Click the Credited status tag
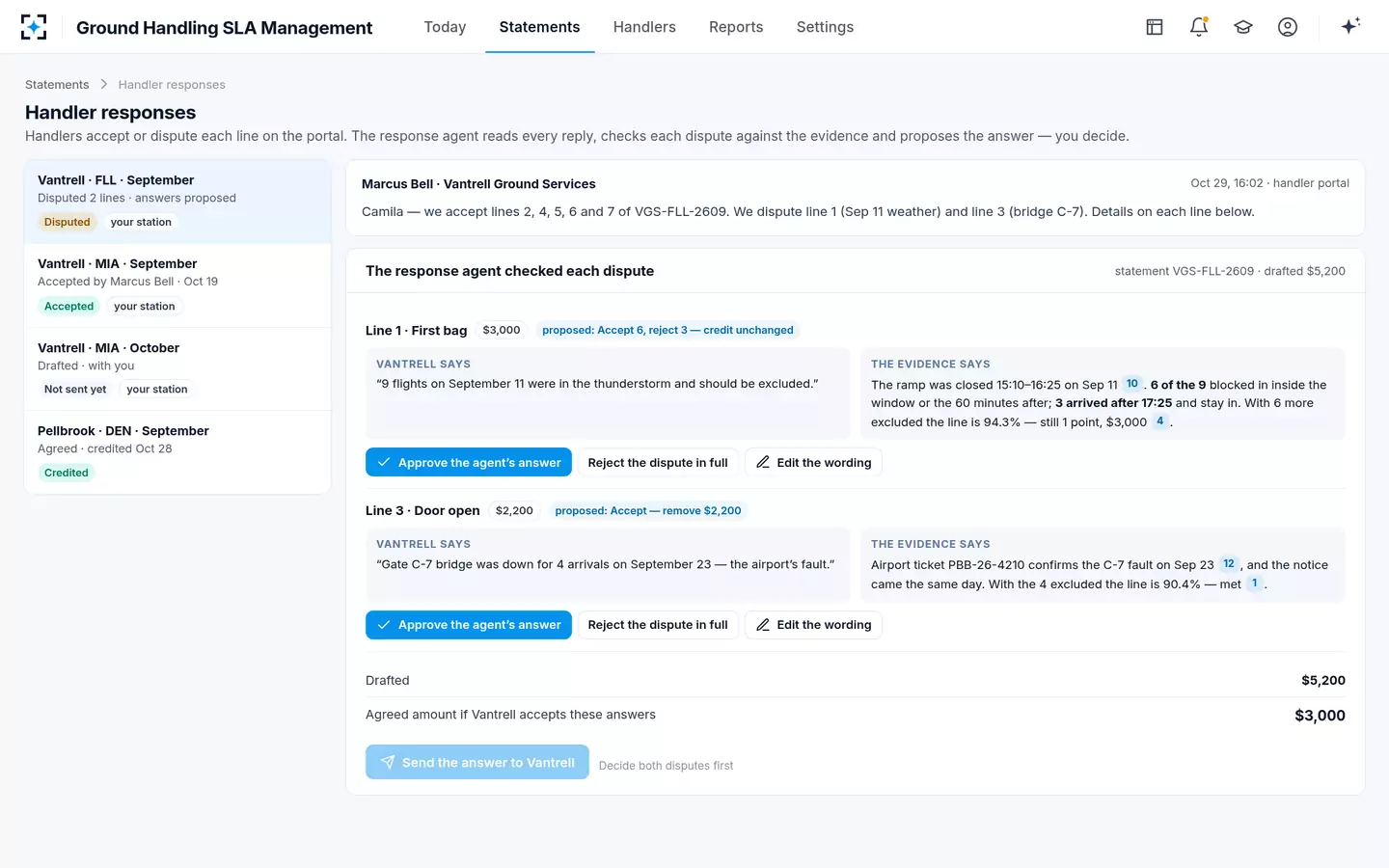1389x868 pixels. 67,473
